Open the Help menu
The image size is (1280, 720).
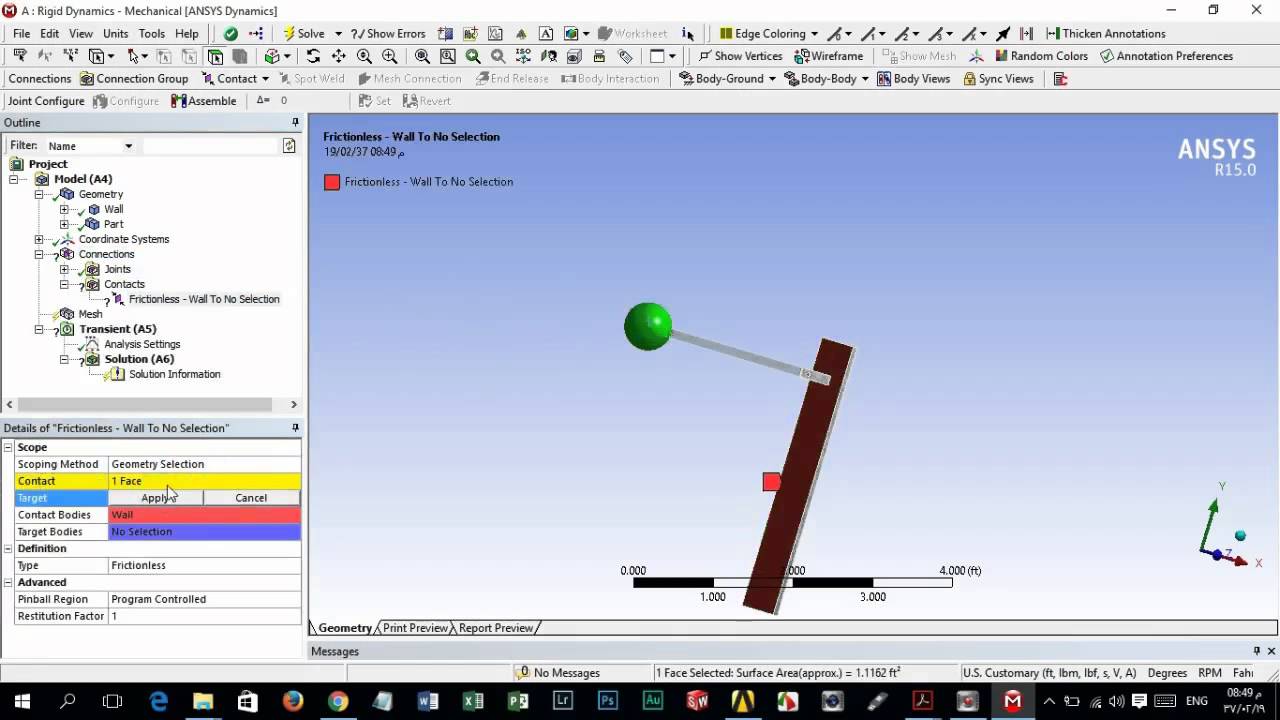click(x=187, y=33)
